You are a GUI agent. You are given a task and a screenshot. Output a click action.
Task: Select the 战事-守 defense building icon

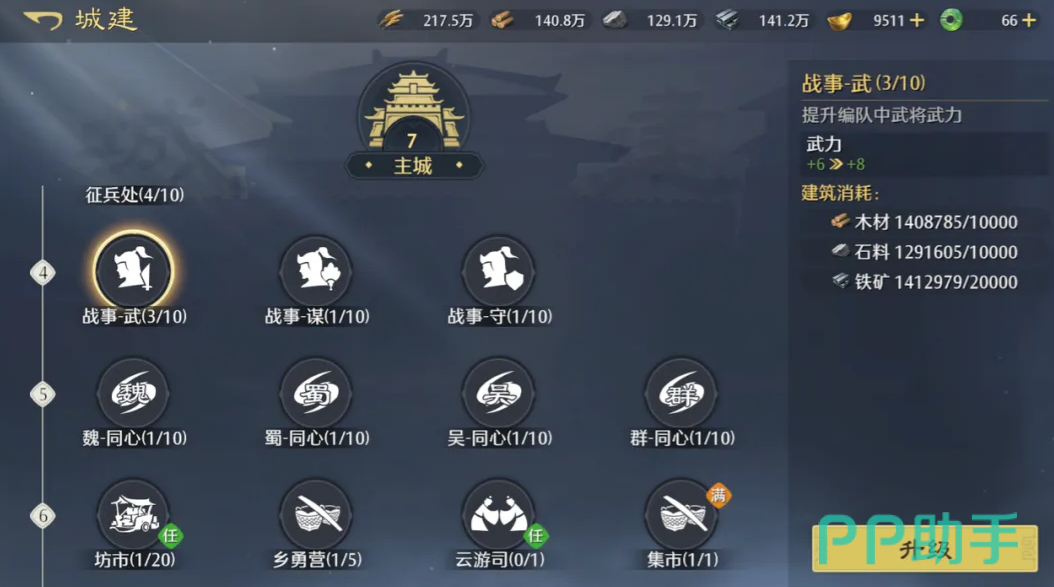click(499, 271)
